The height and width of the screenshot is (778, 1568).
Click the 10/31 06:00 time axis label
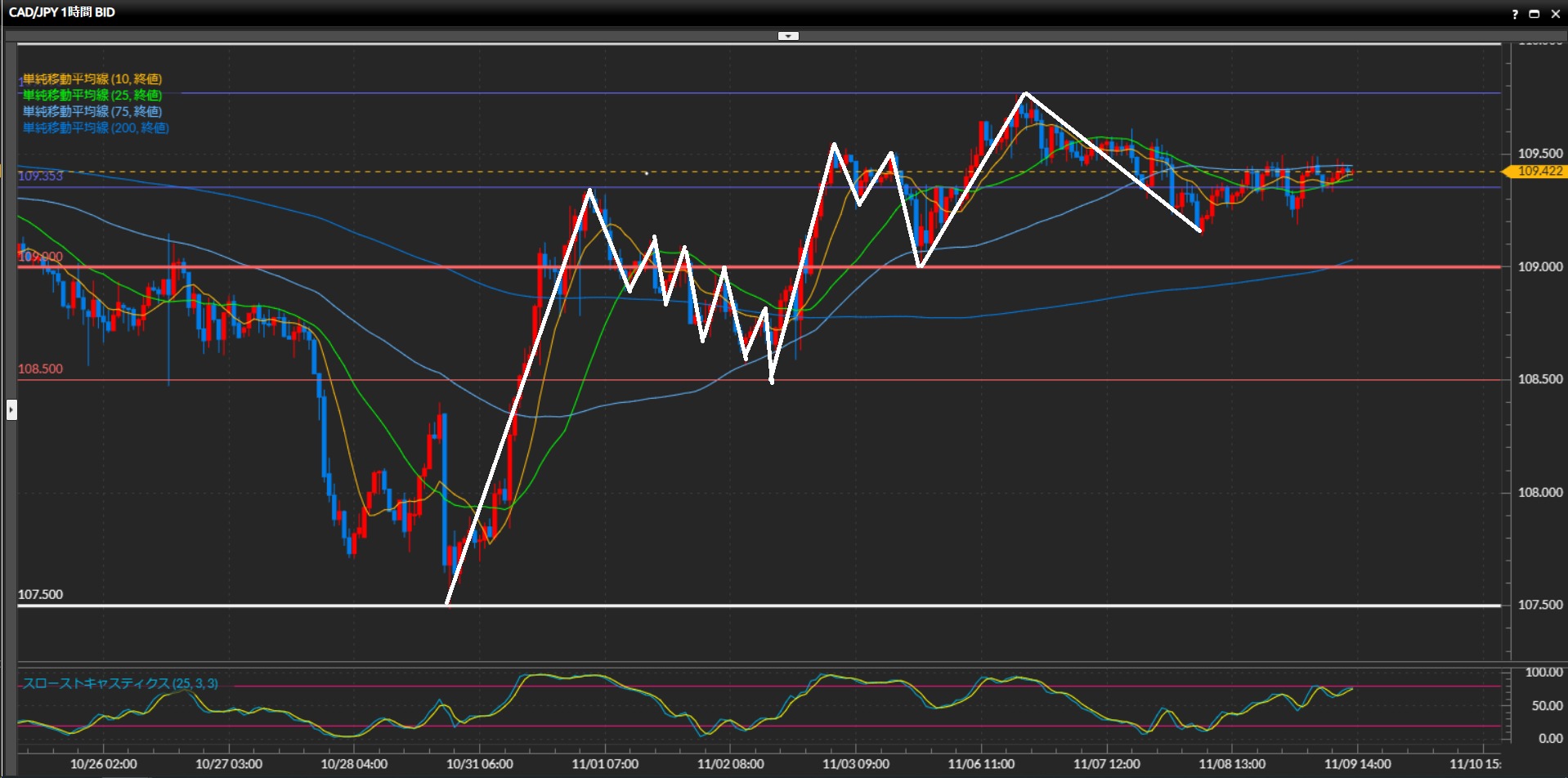479,764
